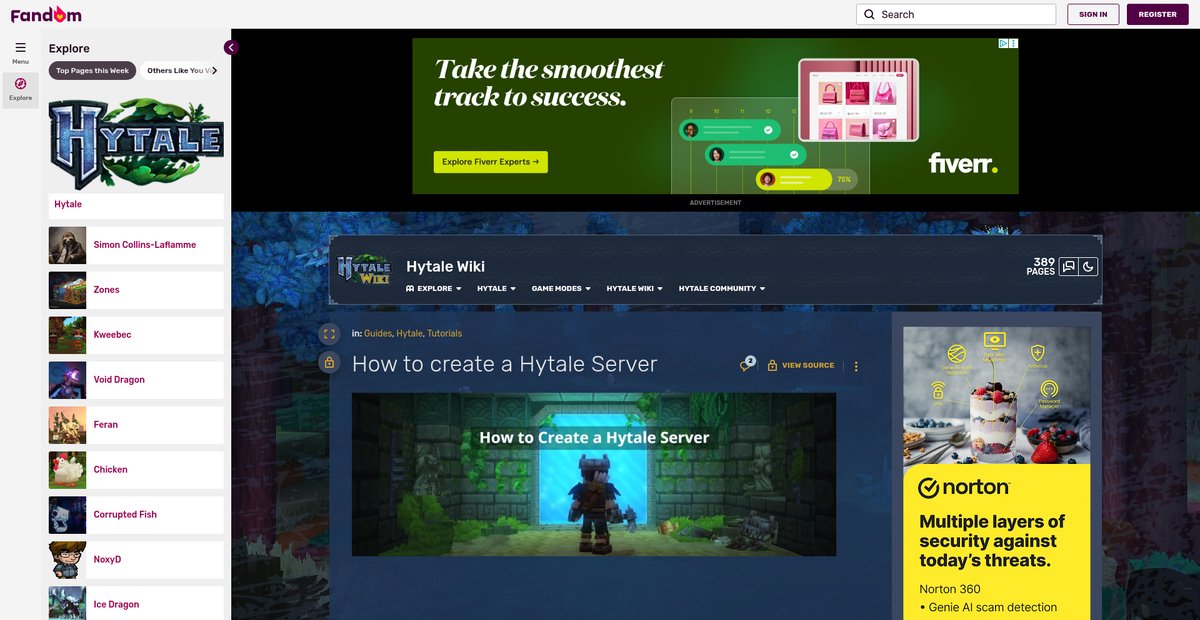Expand the Hytale Wiki navigation dropdown
The height and width of the screenshot is (620, 1200).
tap(634, 289)
